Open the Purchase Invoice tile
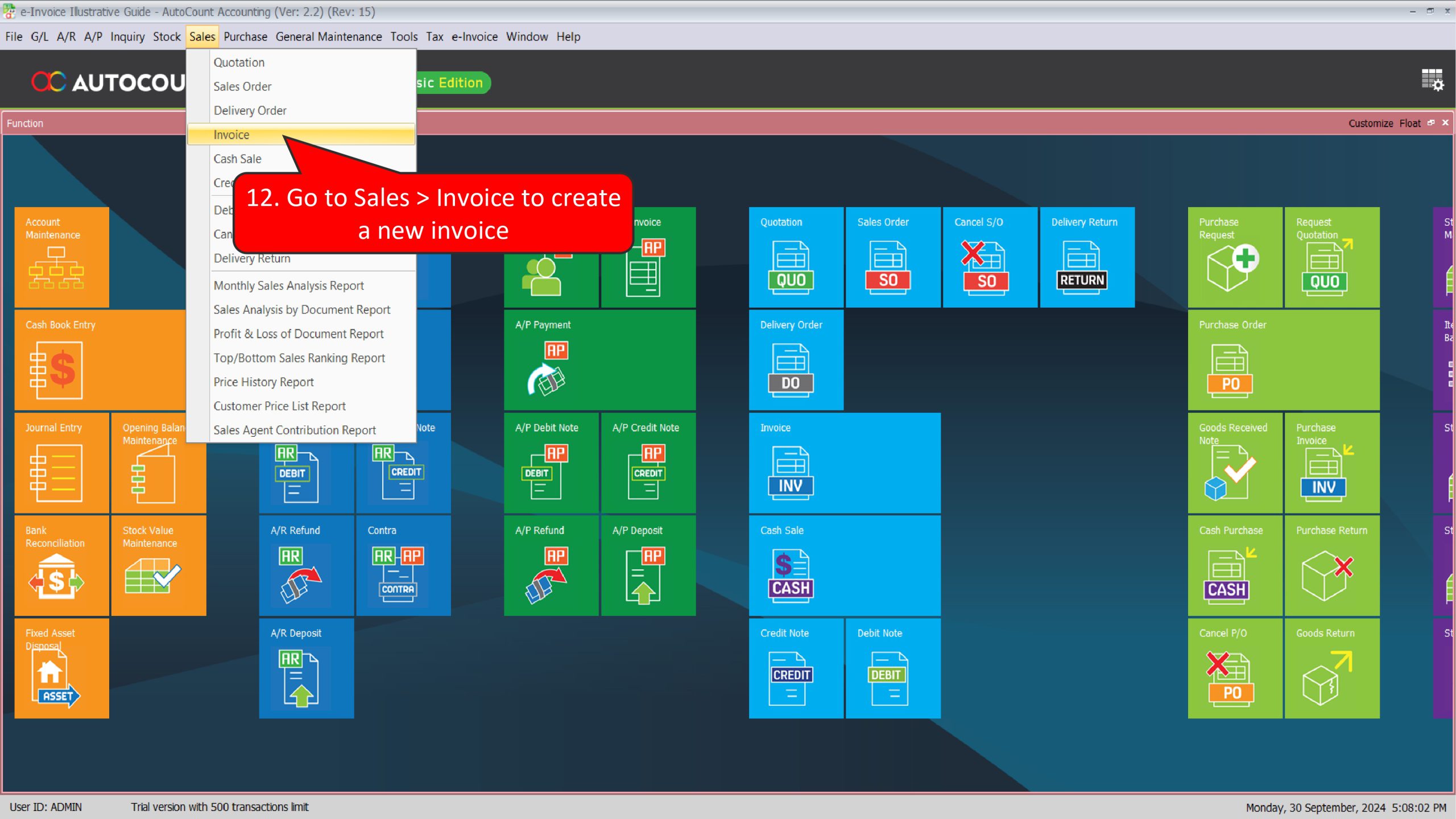This screenshot has height=819, width=1456. (1332, 463)
